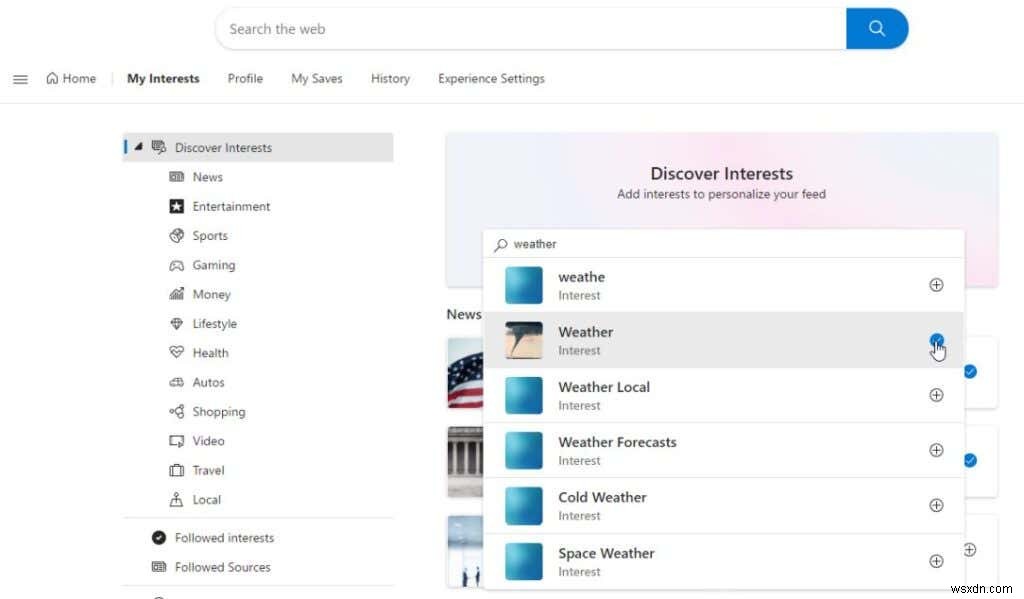The image size is (1024, 599).
Task: Click the Weather tornado thumbnail
Action: [x=524, y=340]
